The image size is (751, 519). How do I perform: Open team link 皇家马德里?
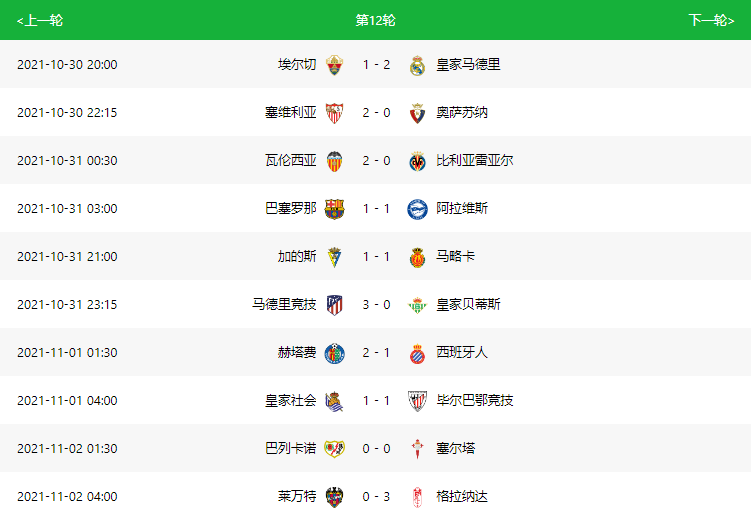click(468, 65)
